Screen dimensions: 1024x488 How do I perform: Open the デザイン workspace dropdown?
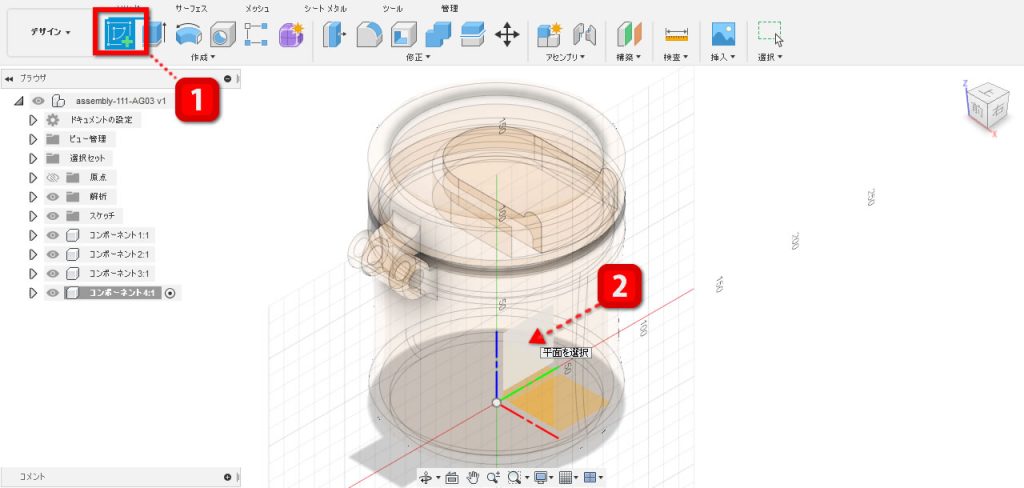(50, 32)
